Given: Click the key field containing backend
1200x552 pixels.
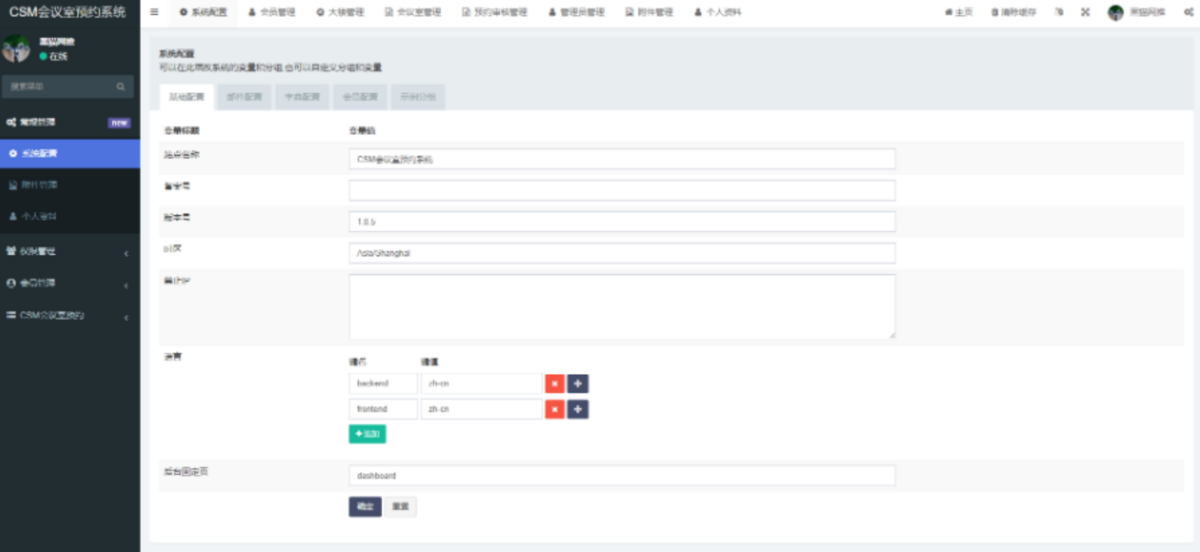Looking at the screenshot, I should point(383,383).
